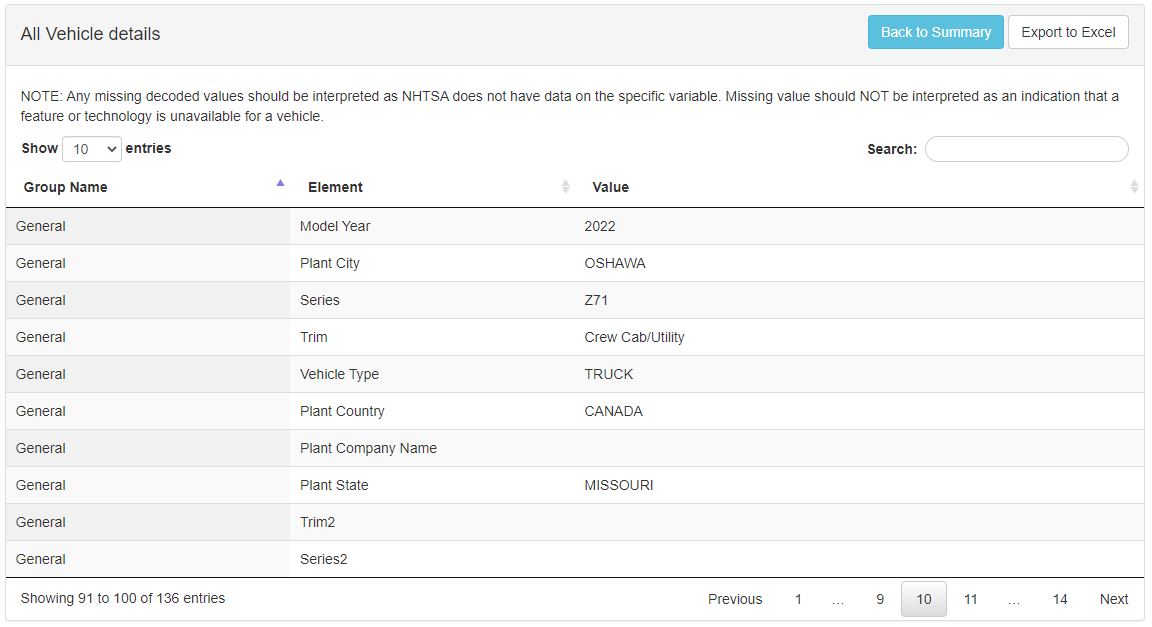Go to the Next page

(x=1113, y=599)
